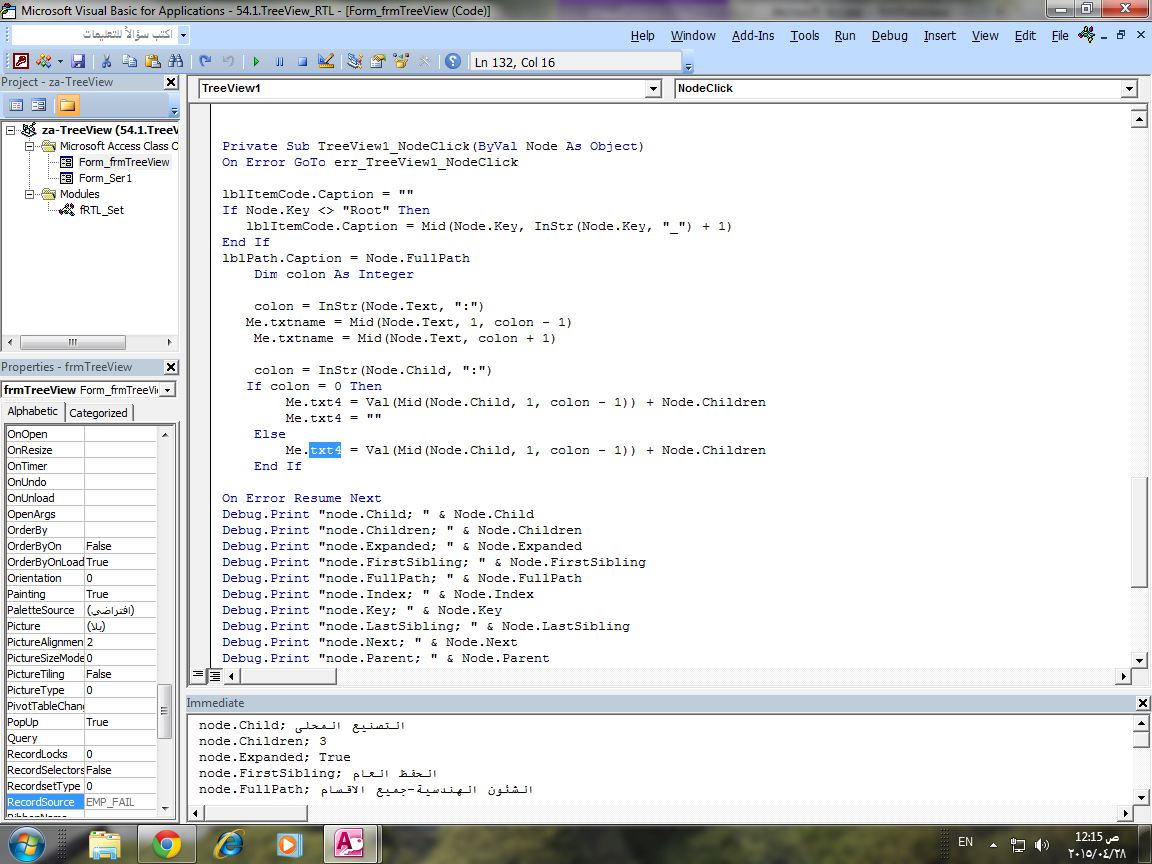The image size is (1152, 864).
Task: Click the Toolbox wrench icon
Action: coord(425,61)
